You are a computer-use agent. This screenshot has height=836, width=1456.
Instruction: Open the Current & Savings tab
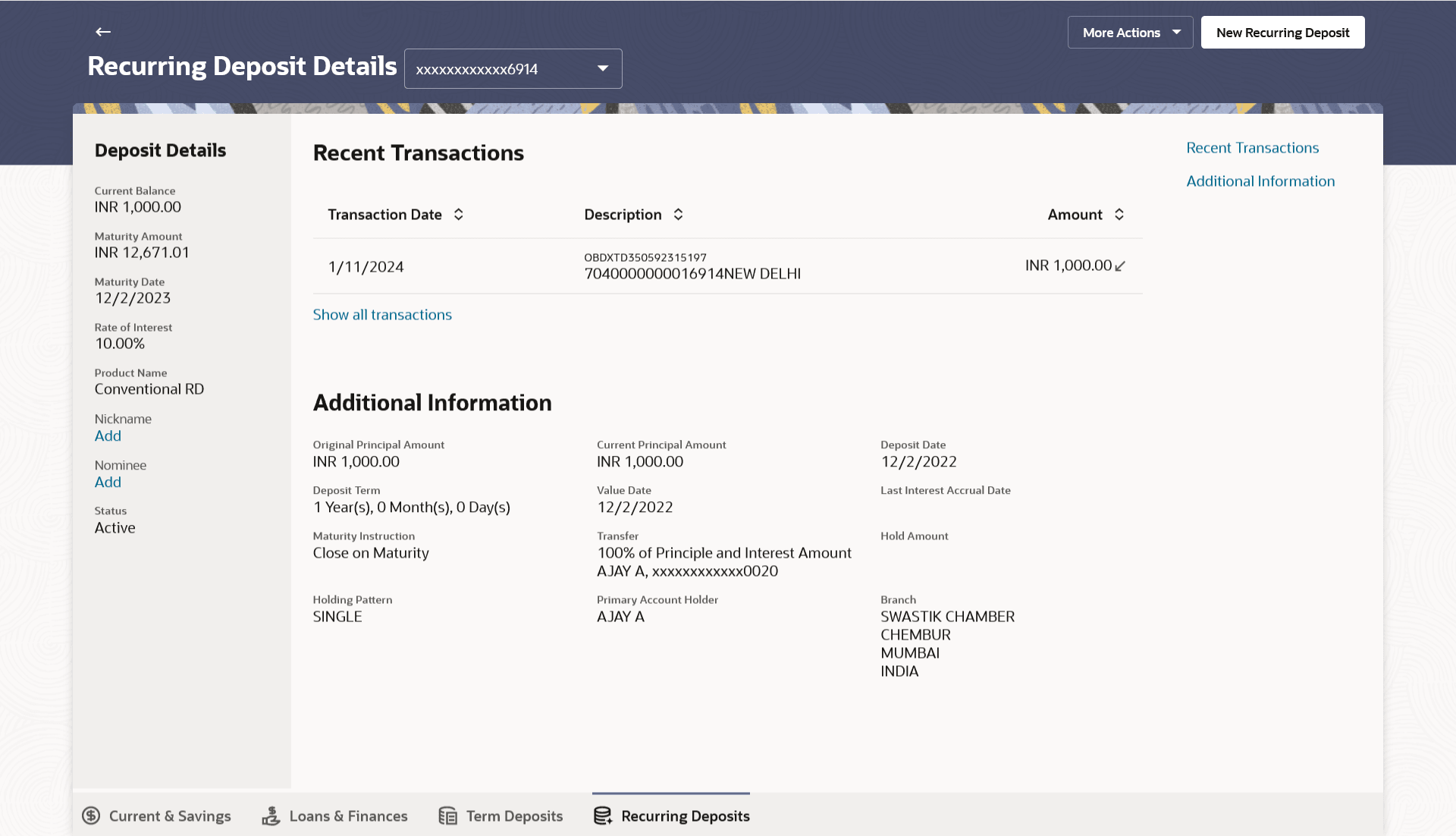(170, 816)
